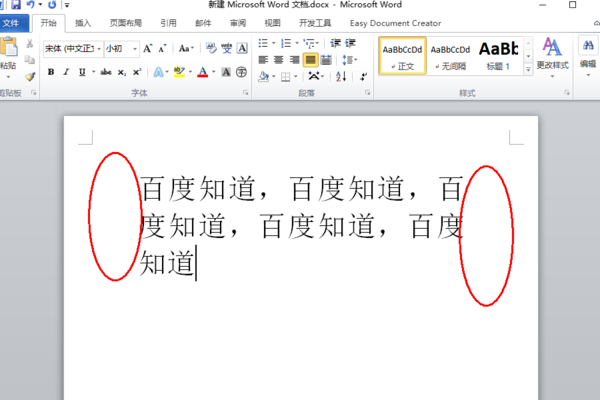Apply yellow text highlight color
The image size is (600, 400).
tap(179, 72)
